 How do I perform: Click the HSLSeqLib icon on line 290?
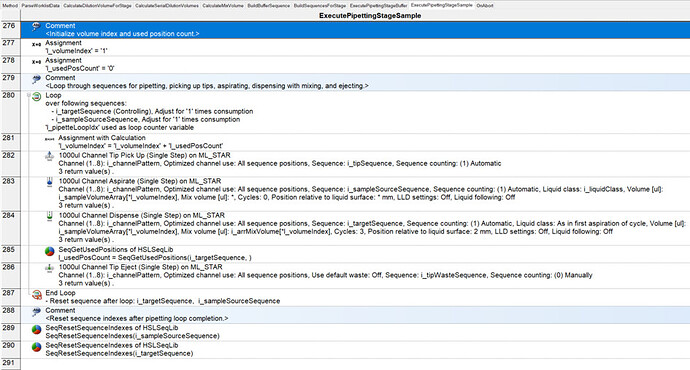click(x=37, y=347)
